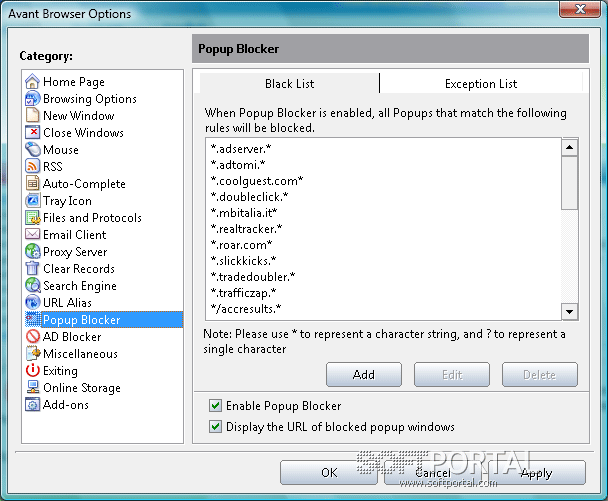Click the blacklist scrollbar down arrow
Image resolution: width=608 pixels, height=501 pixels.
click(x=570, y=312)
